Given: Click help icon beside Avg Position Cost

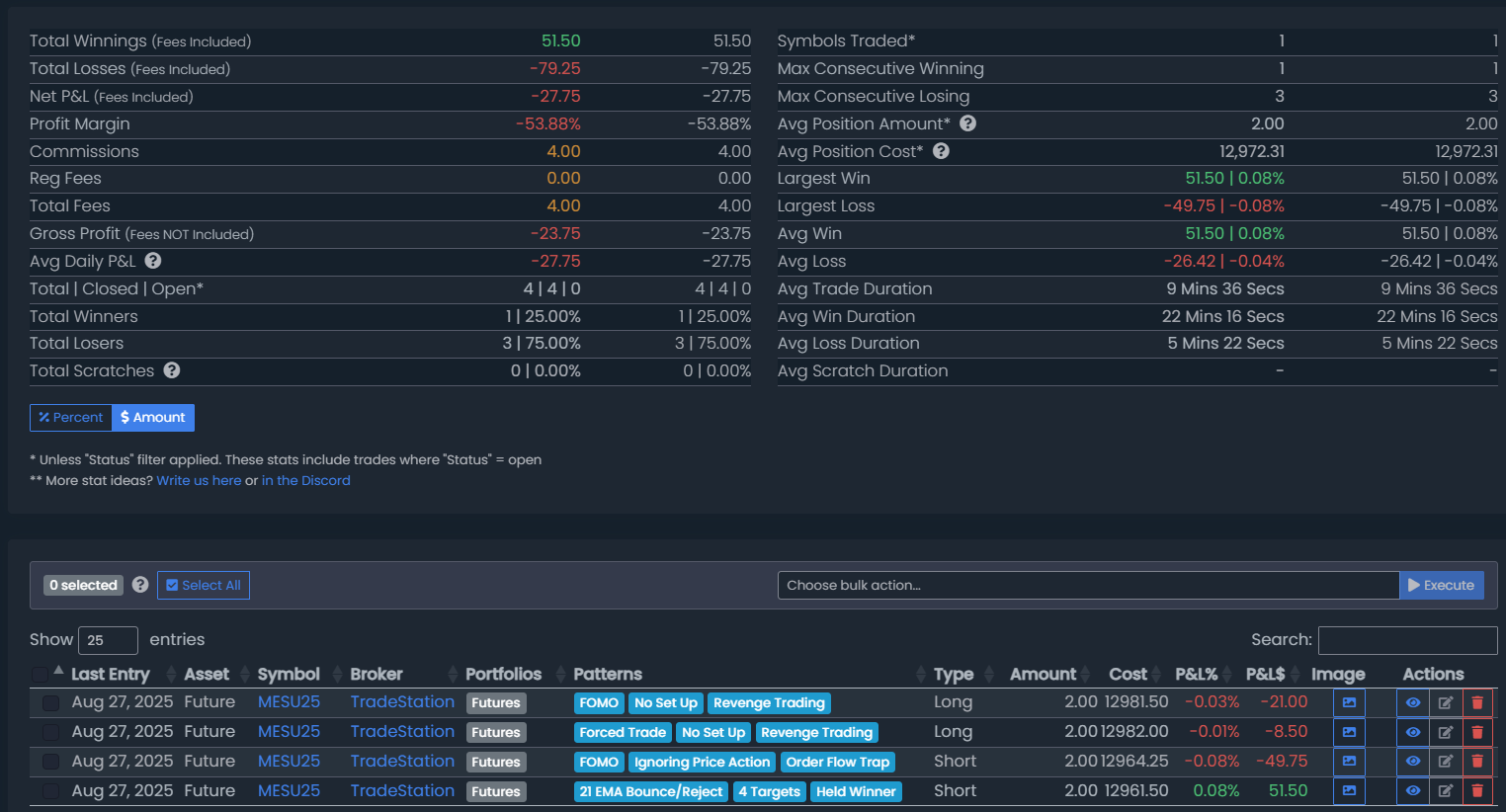Looking at the screenshot, I should tap(941, 151).
